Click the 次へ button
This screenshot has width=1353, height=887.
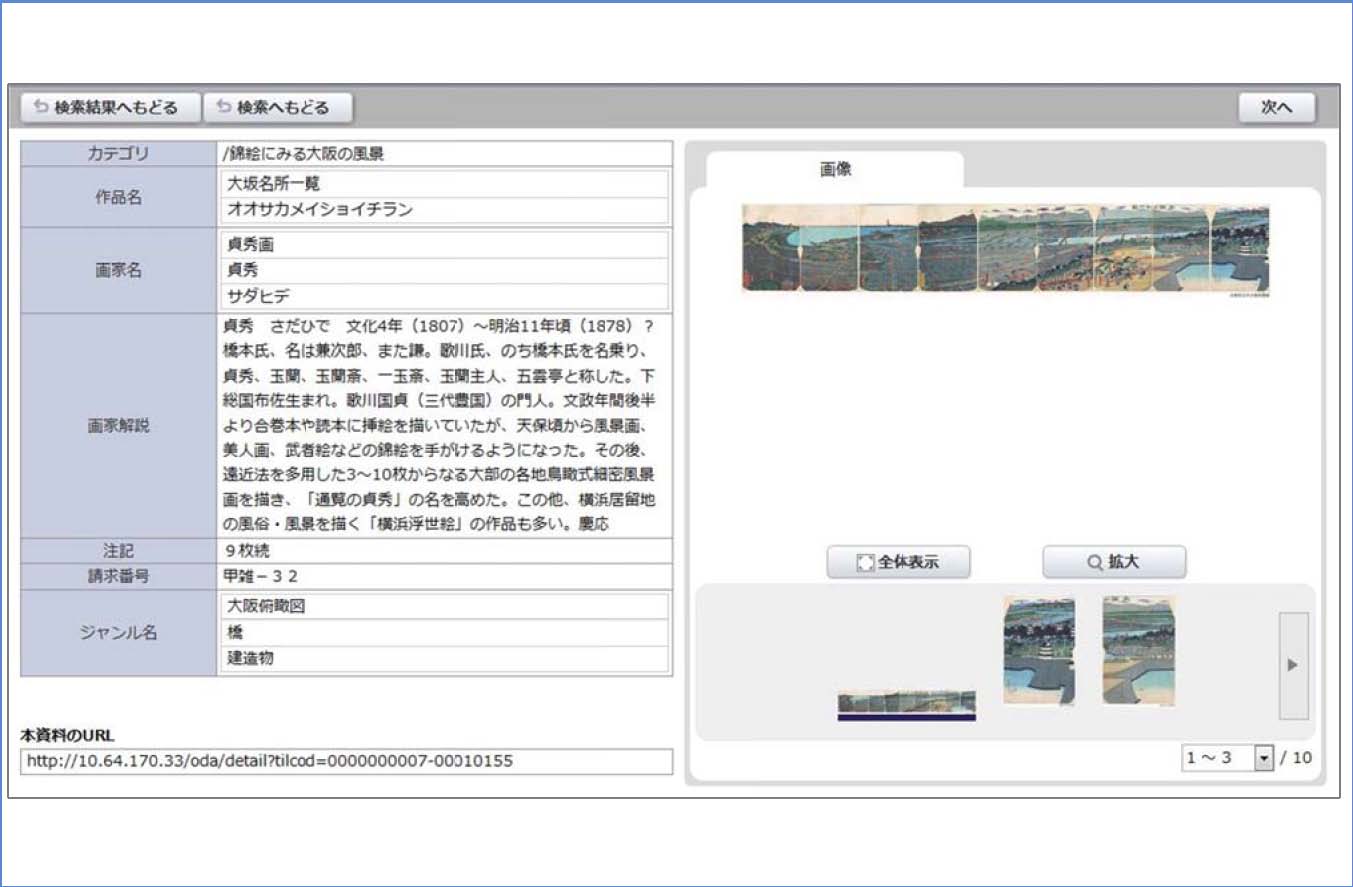click(1277, 107)
